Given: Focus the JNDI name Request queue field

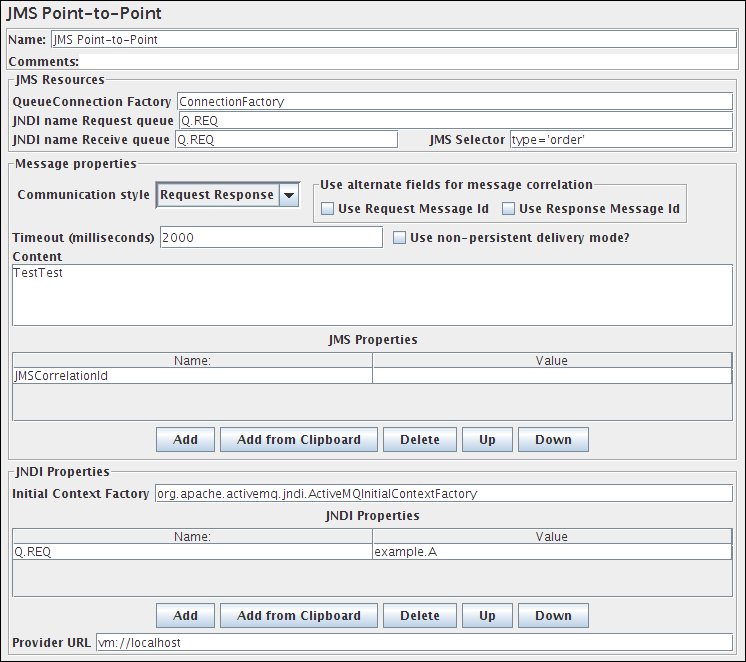Looking at the screenshot, I should [454, 121].
